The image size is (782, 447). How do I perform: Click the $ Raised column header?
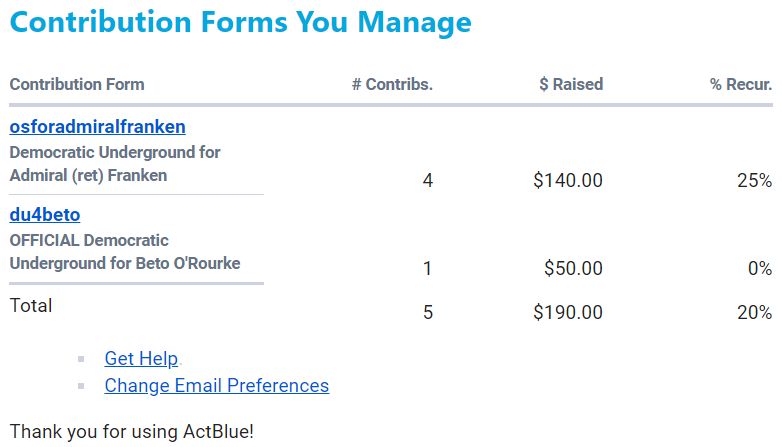click(x=570, y=84)
